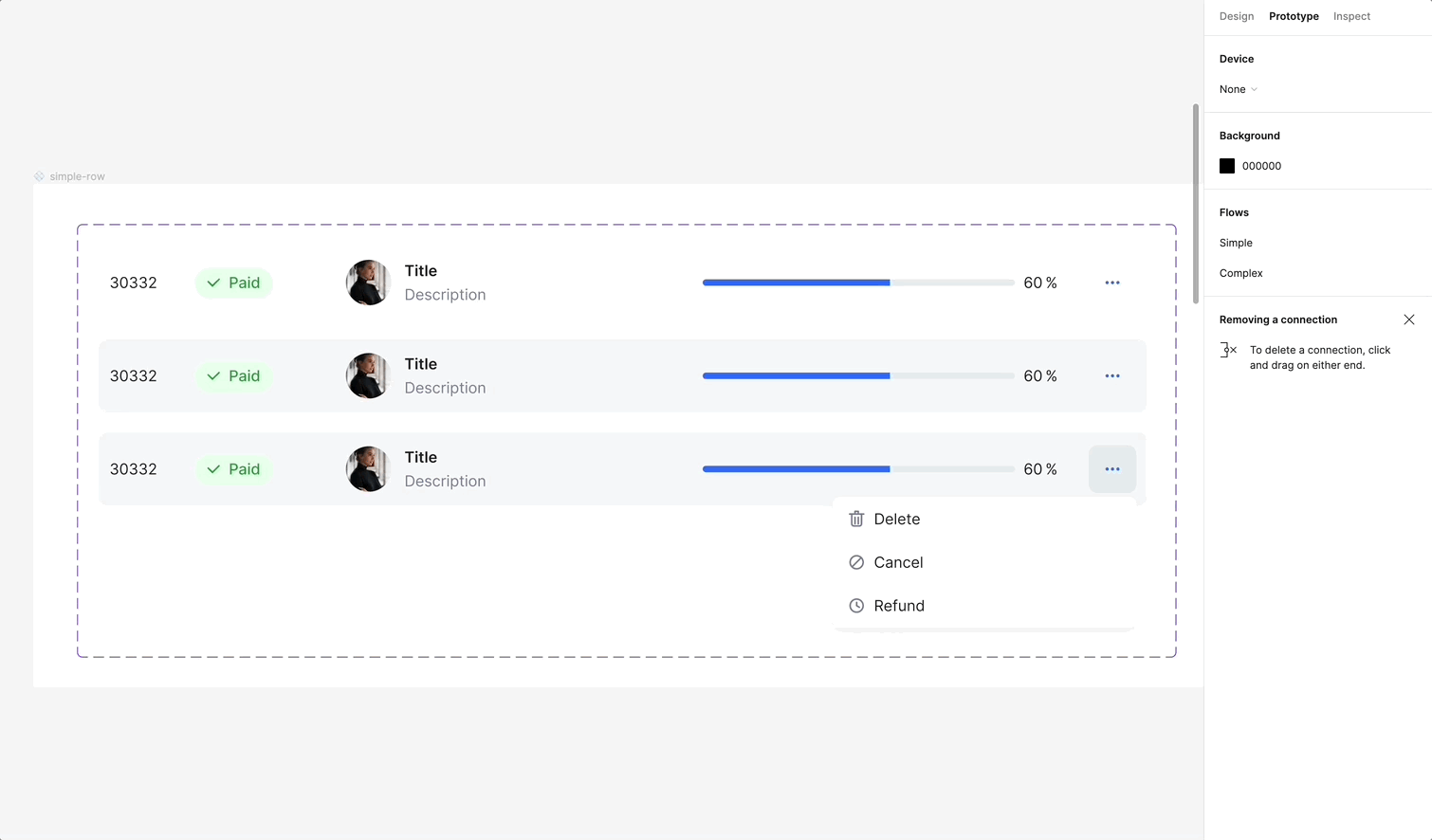Click the trash icon beside Delete
This screenshot has width=1432, height=840.
pos(856,520)
